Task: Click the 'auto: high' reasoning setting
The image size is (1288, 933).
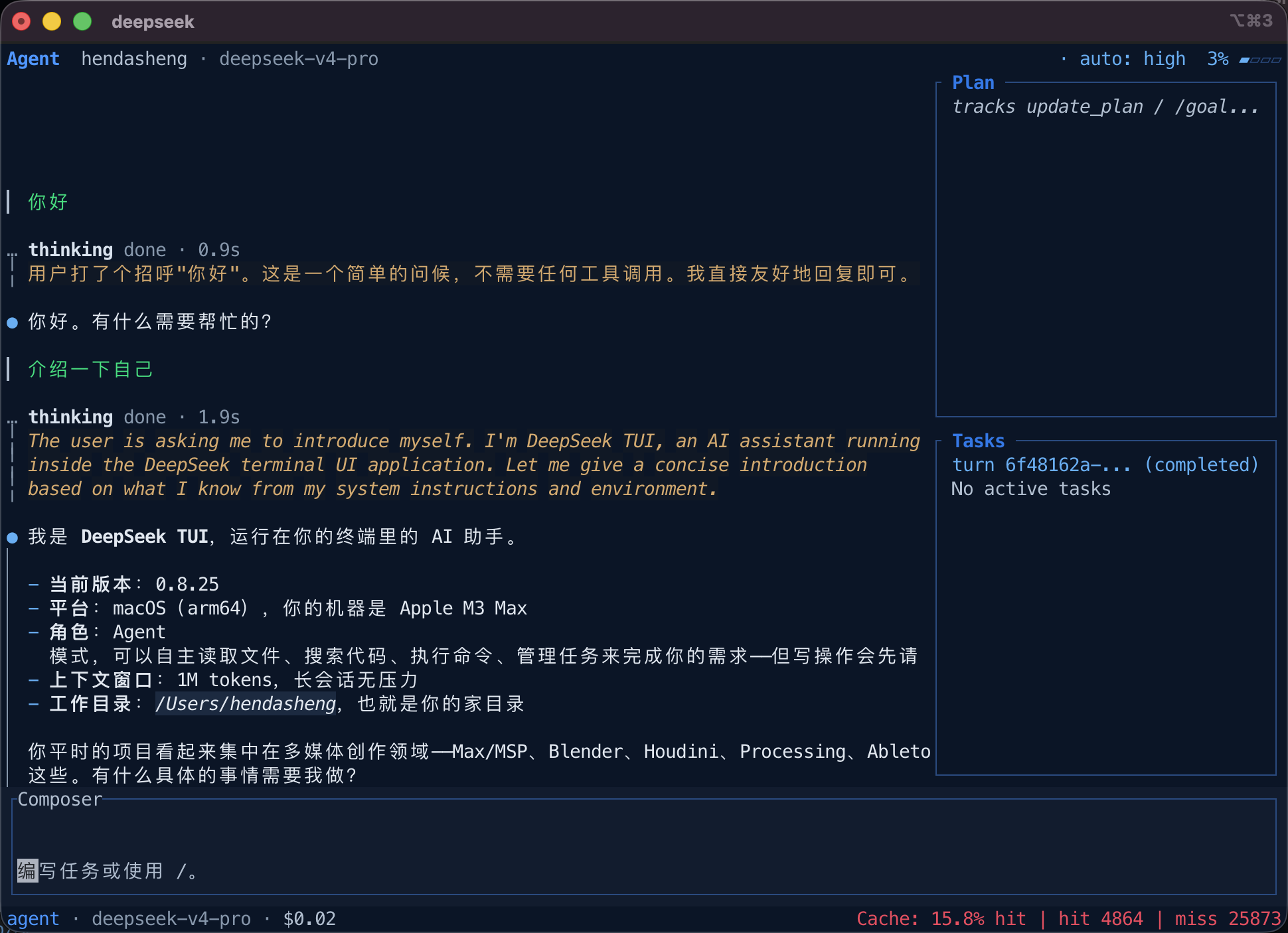Action: [x=1133, y=59]
